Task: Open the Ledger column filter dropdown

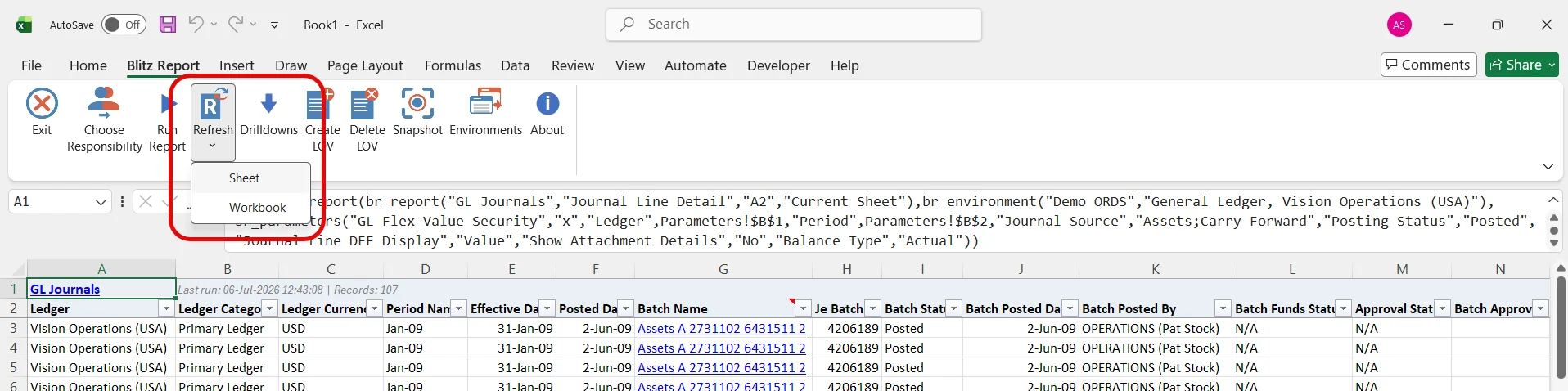Action: pos(166,308)
